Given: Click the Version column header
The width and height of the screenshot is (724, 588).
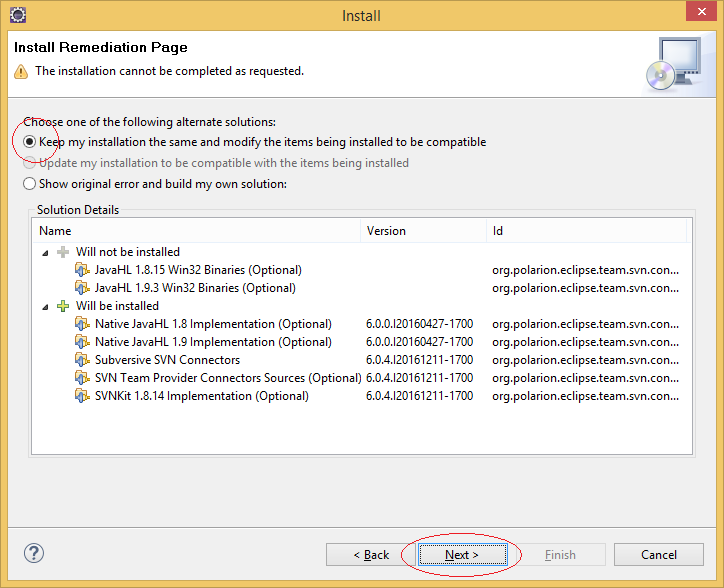Looking at the screenshot, I should click(423, 230).
